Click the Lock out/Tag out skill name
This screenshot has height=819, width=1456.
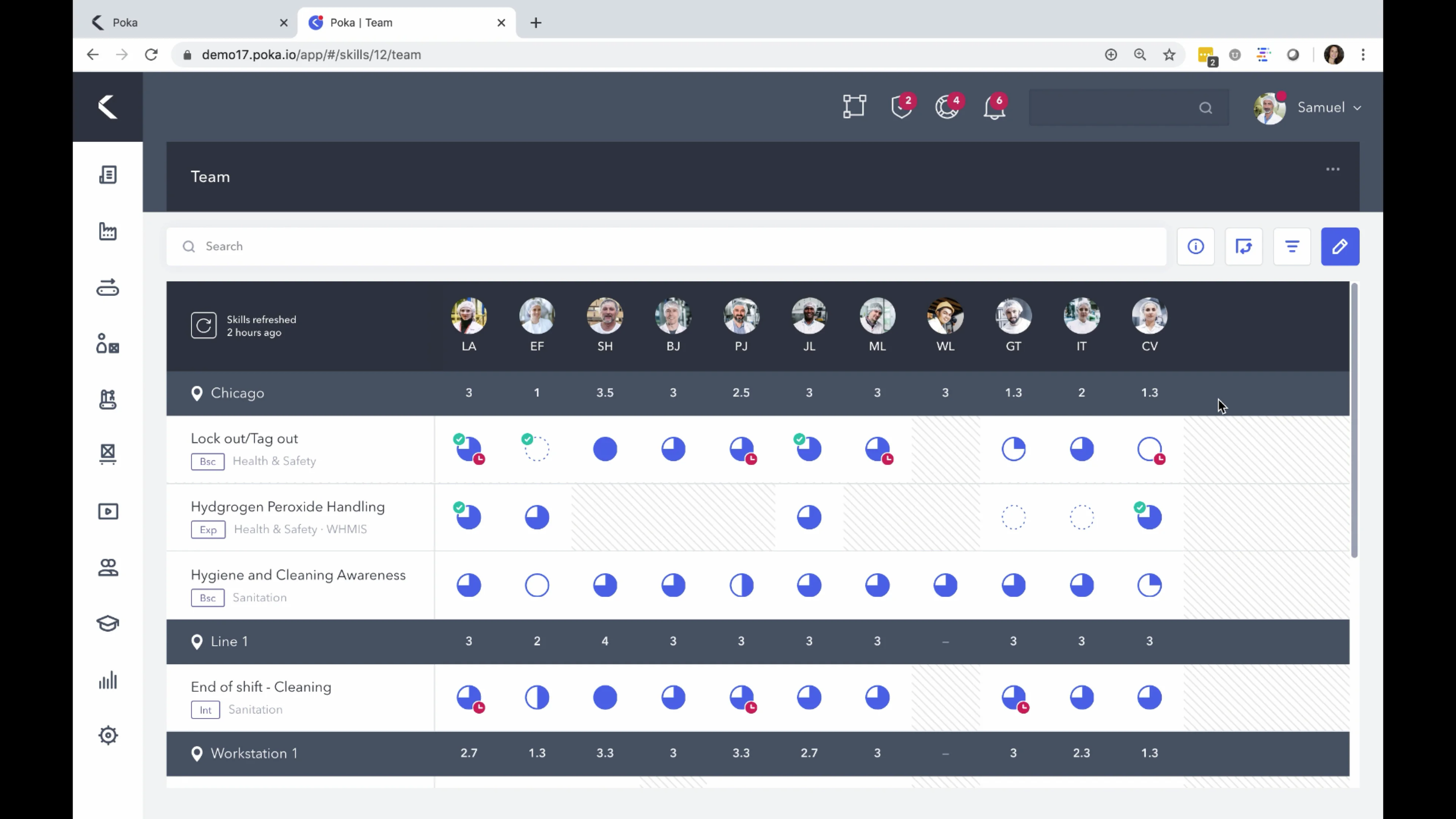pos(244,439)
